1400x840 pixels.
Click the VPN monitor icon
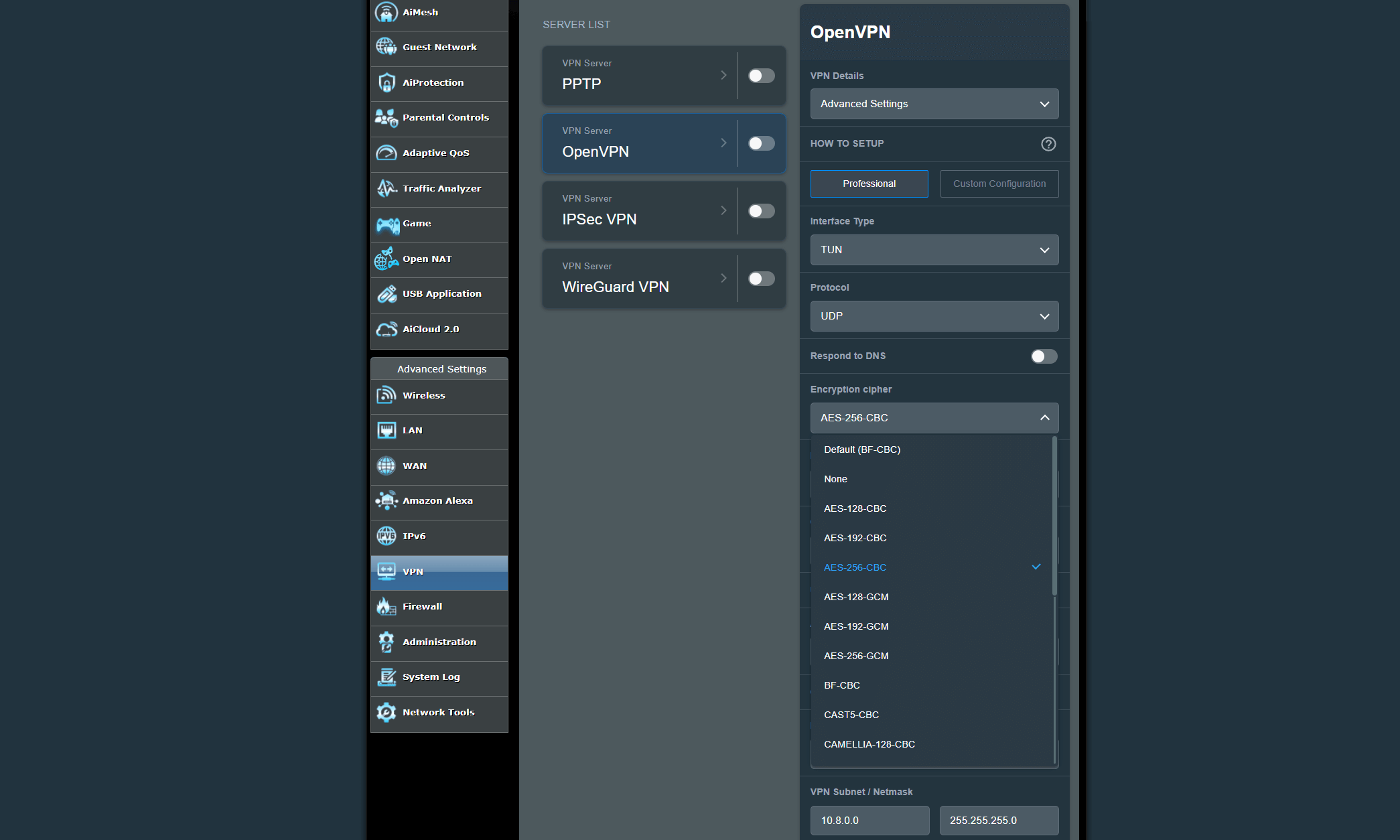click(x=387, y=571)
